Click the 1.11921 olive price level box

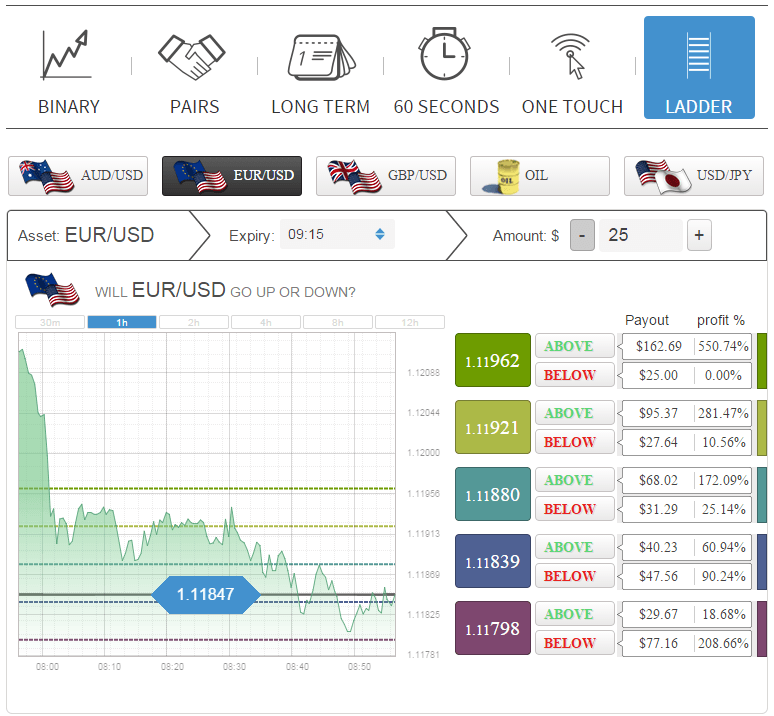tap(493, 427)
